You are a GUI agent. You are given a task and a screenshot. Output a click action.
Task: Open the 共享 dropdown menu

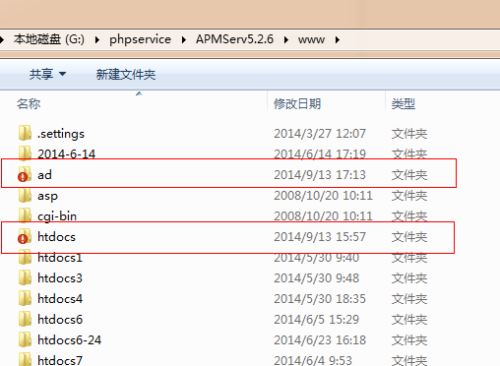pos(48,74)
